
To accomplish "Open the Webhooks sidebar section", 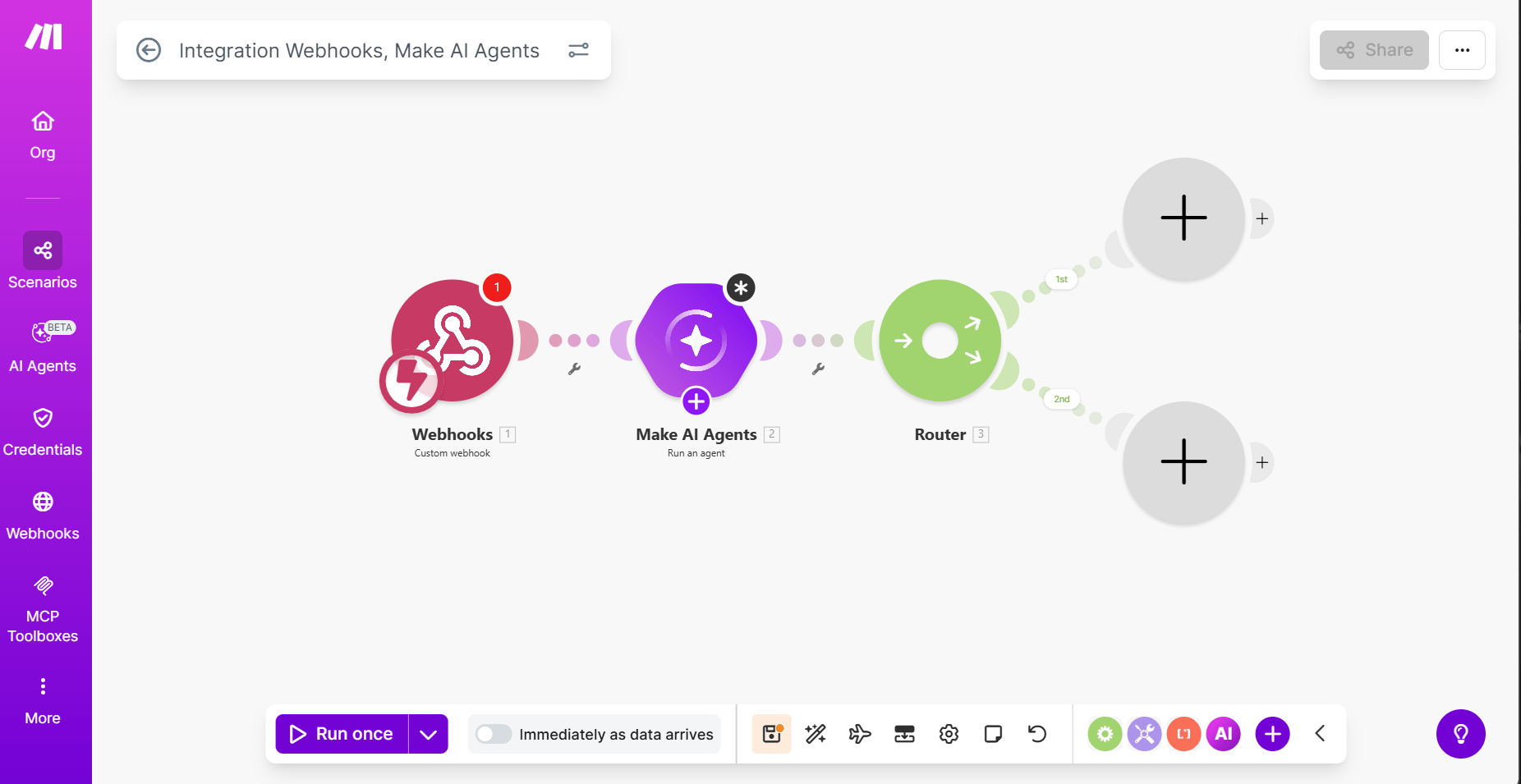I will click(43, 516).
